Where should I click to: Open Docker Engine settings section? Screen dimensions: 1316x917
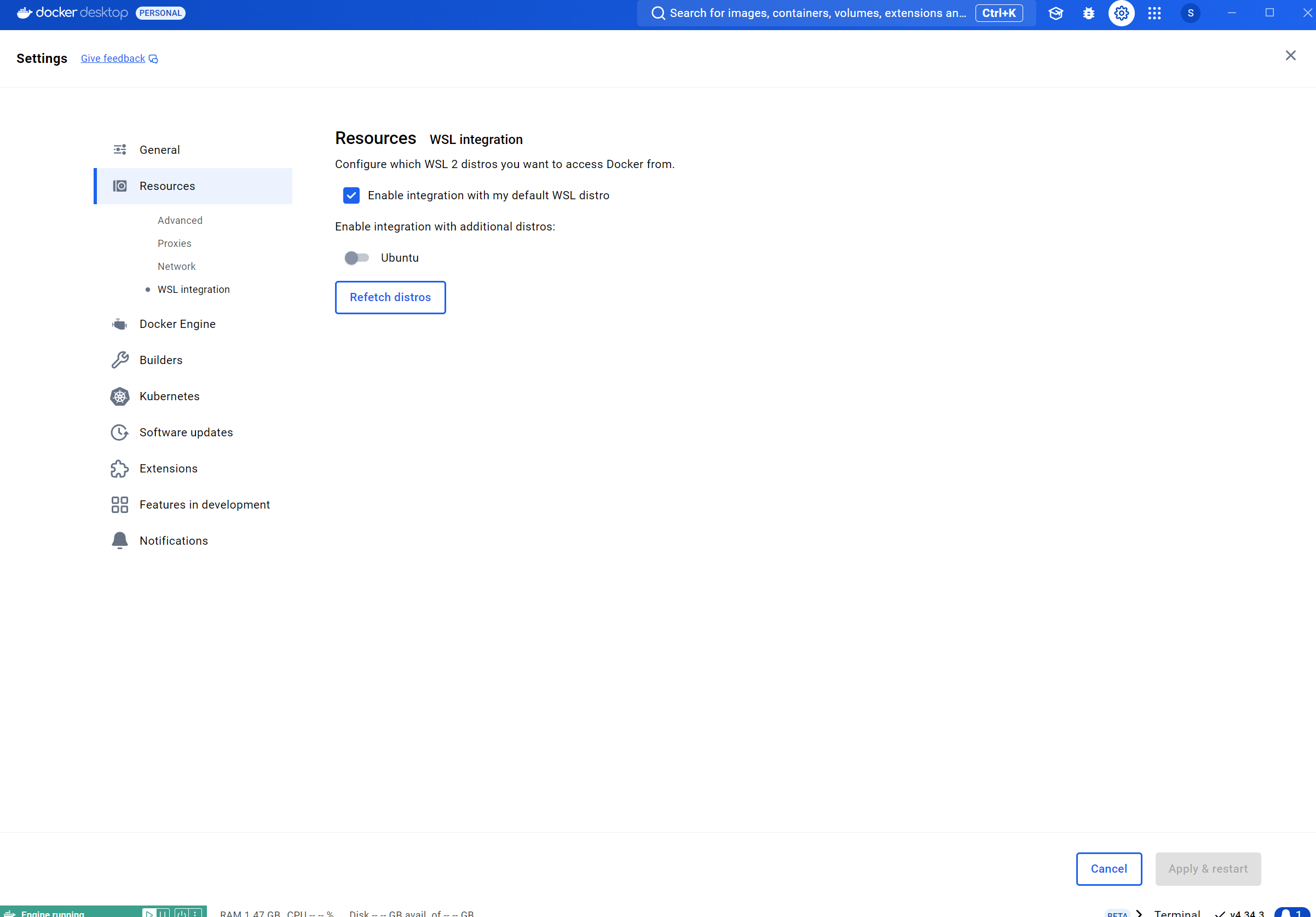177,325
